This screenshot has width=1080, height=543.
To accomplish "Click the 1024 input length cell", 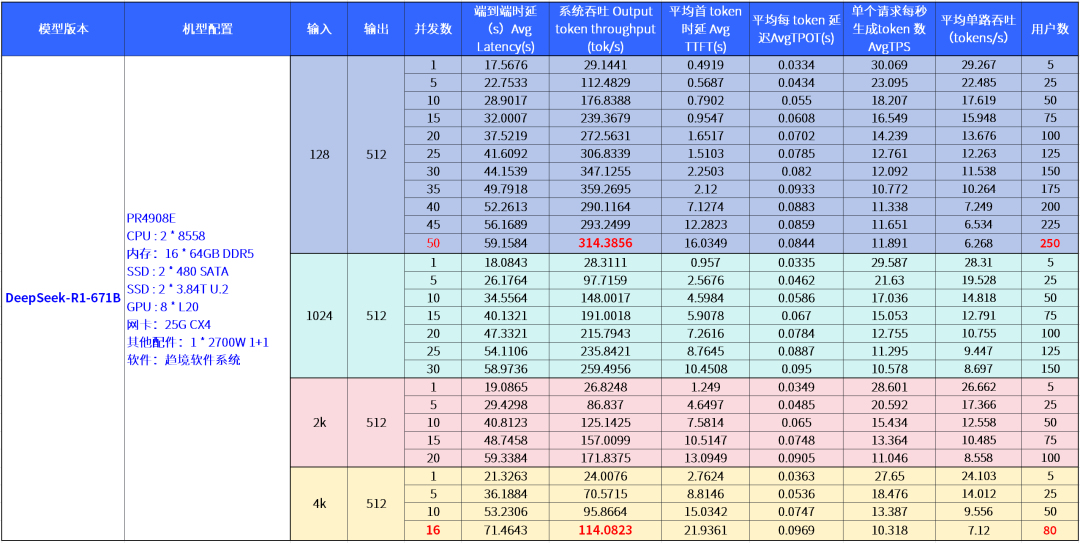I will (319, 315).
